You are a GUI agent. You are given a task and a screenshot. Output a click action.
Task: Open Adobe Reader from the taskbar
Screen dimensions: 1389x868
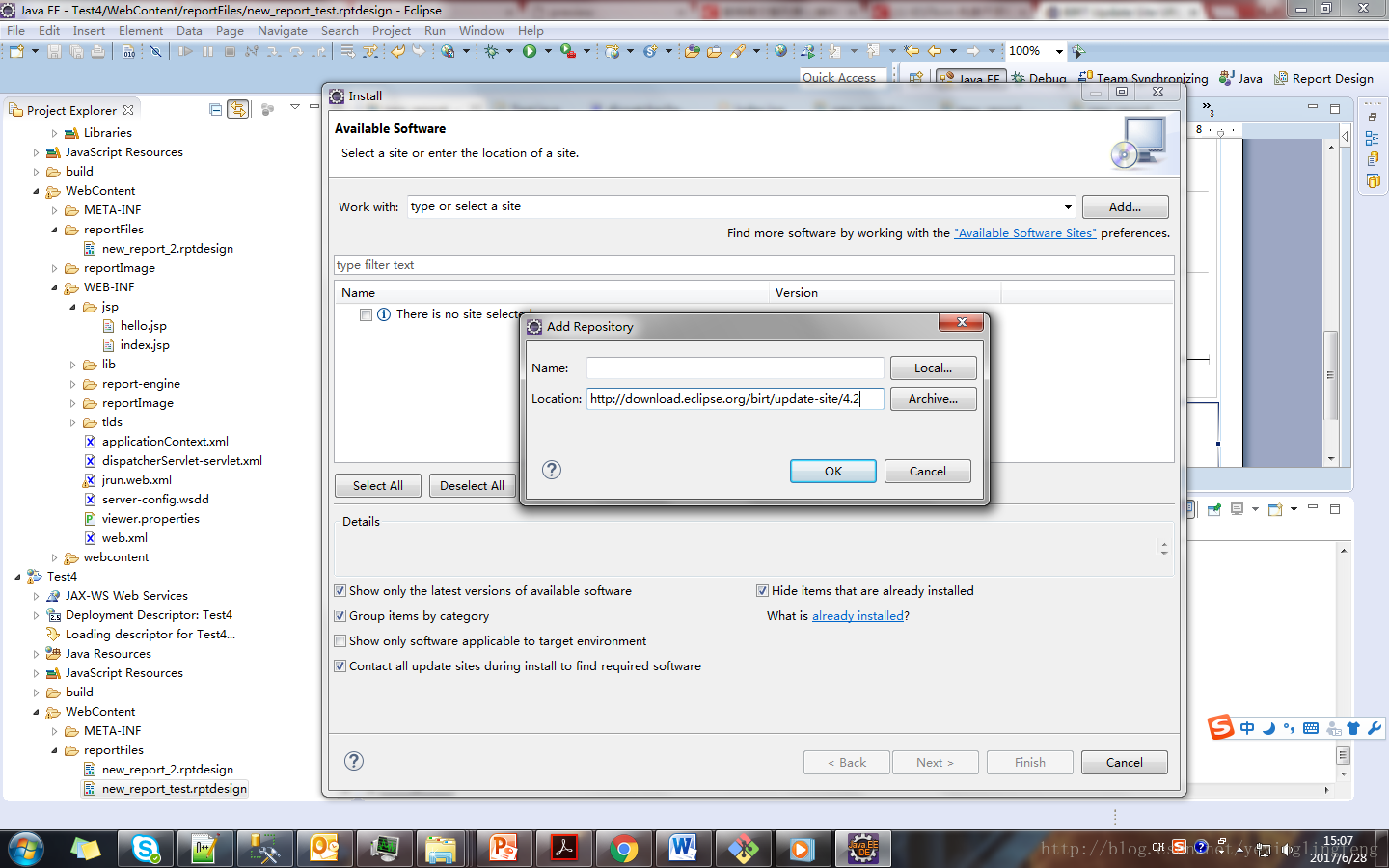click(x=564, y=849)
